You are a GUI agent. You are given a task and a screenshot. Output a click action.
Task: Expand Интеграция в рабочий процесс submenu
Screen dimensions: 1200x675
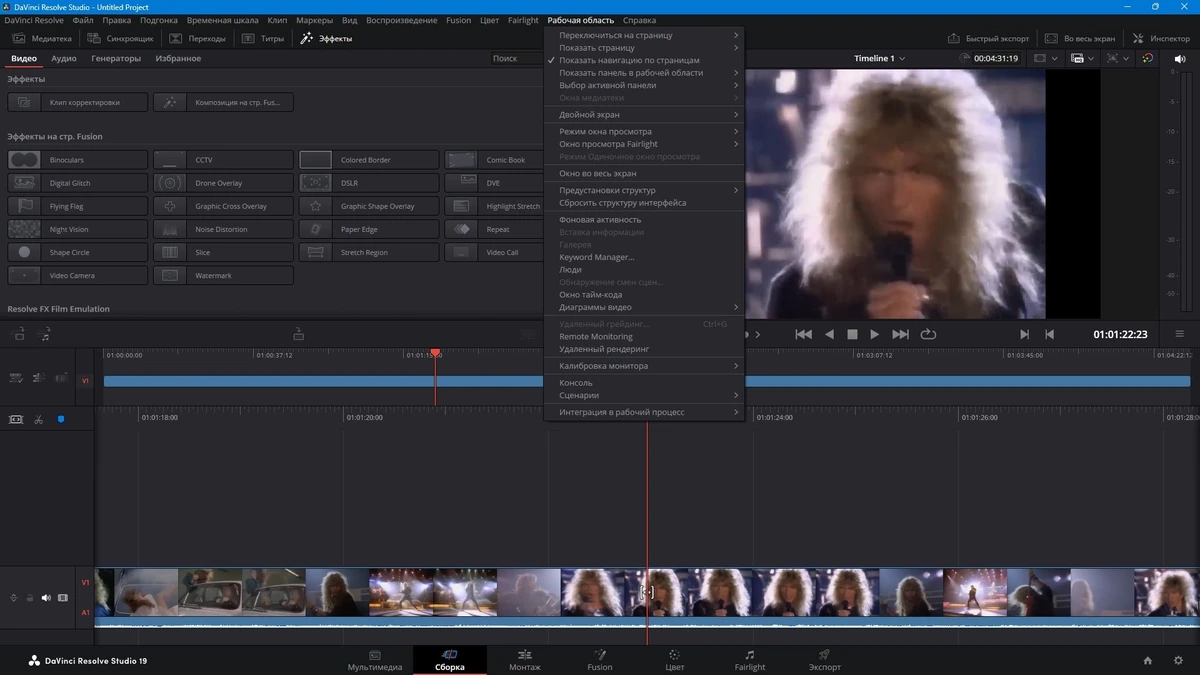click(643, 412)
